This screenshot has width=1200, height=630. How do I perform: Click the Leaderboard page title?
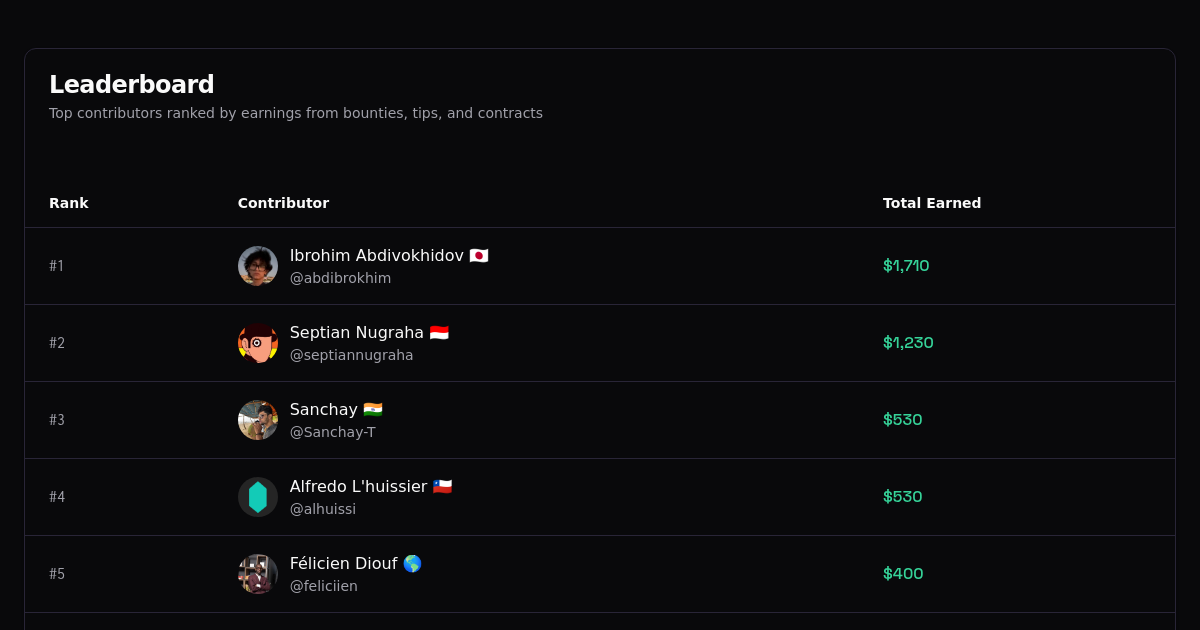pos(132,84)
